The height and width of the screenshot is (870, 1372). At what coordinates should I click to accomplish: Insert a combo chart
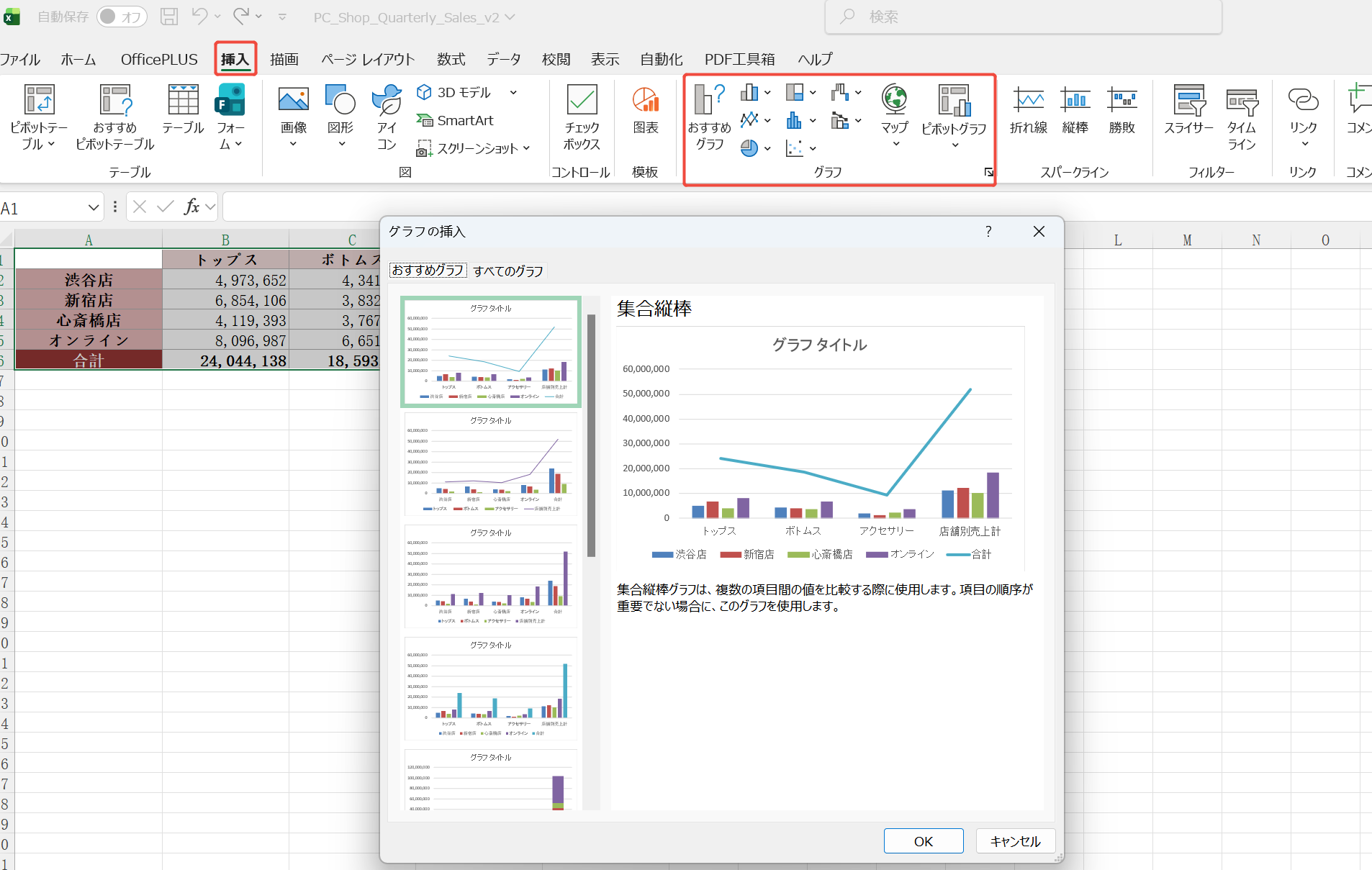(846, 119)
